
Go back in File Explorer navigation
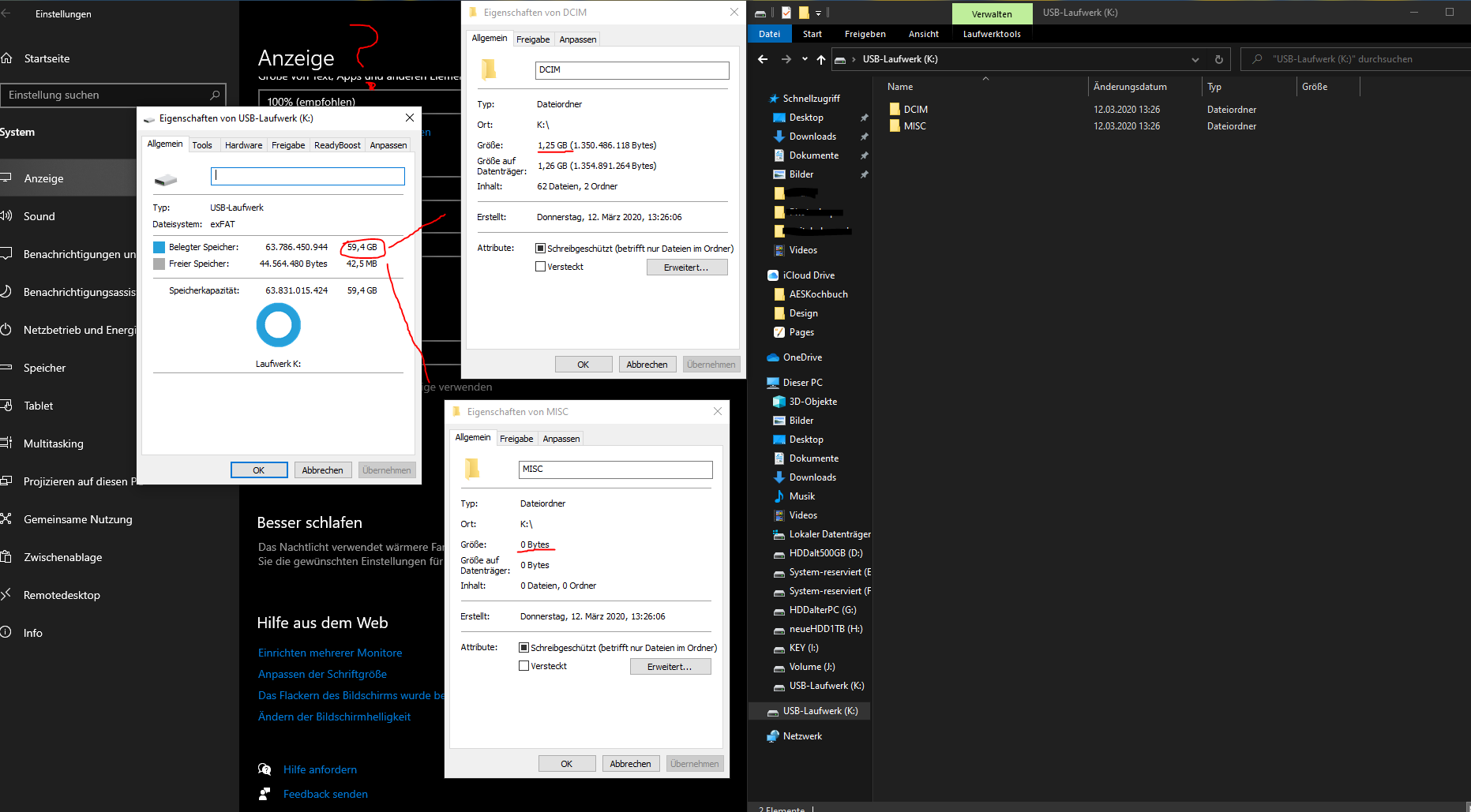(763, 59)
